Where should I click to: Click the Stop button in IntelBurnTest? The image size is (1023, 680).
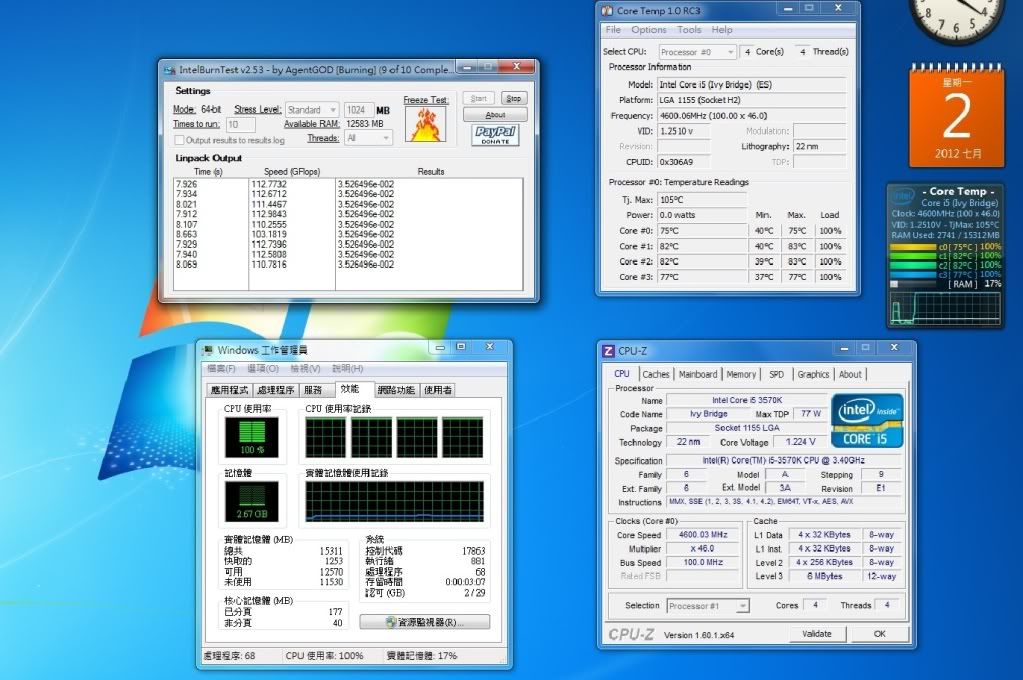pos(514,99)
